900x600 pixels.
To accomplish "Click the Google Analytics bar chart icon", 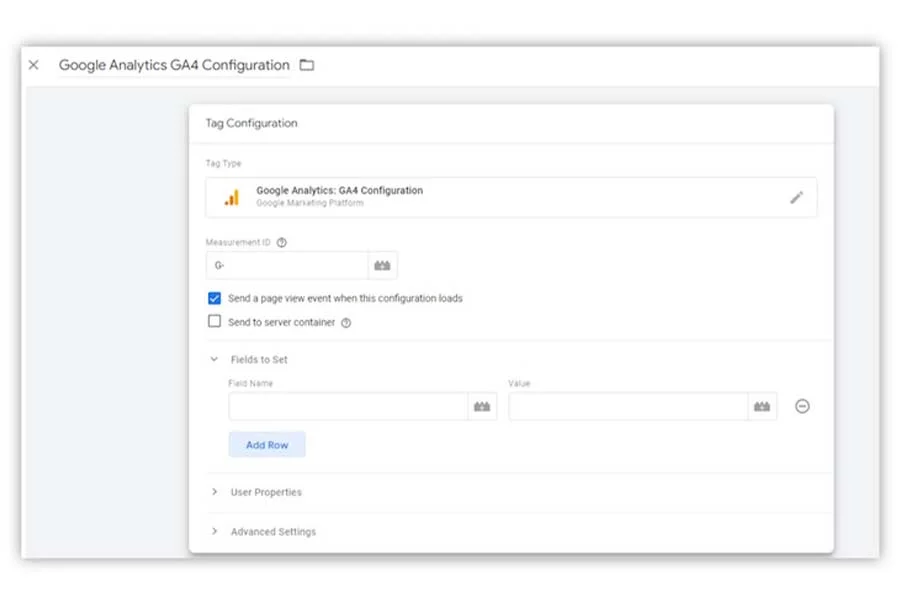I will pyautogui.click(x=232, y=198).
